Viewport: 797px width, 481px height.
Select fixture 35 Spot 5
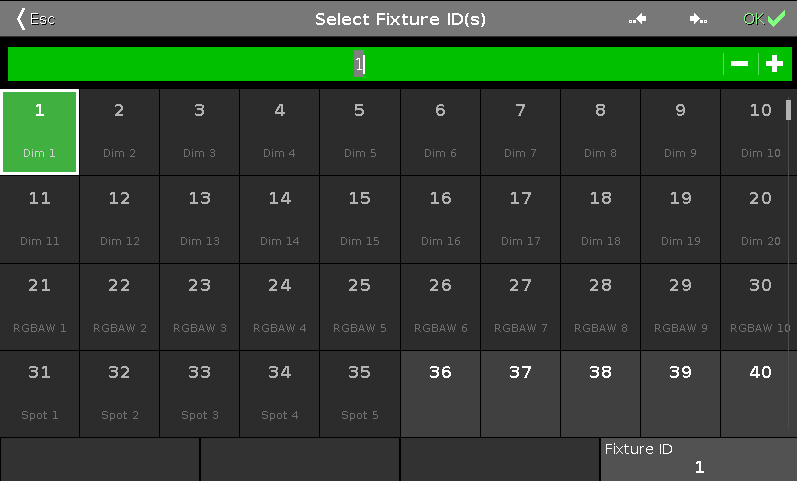360,393
